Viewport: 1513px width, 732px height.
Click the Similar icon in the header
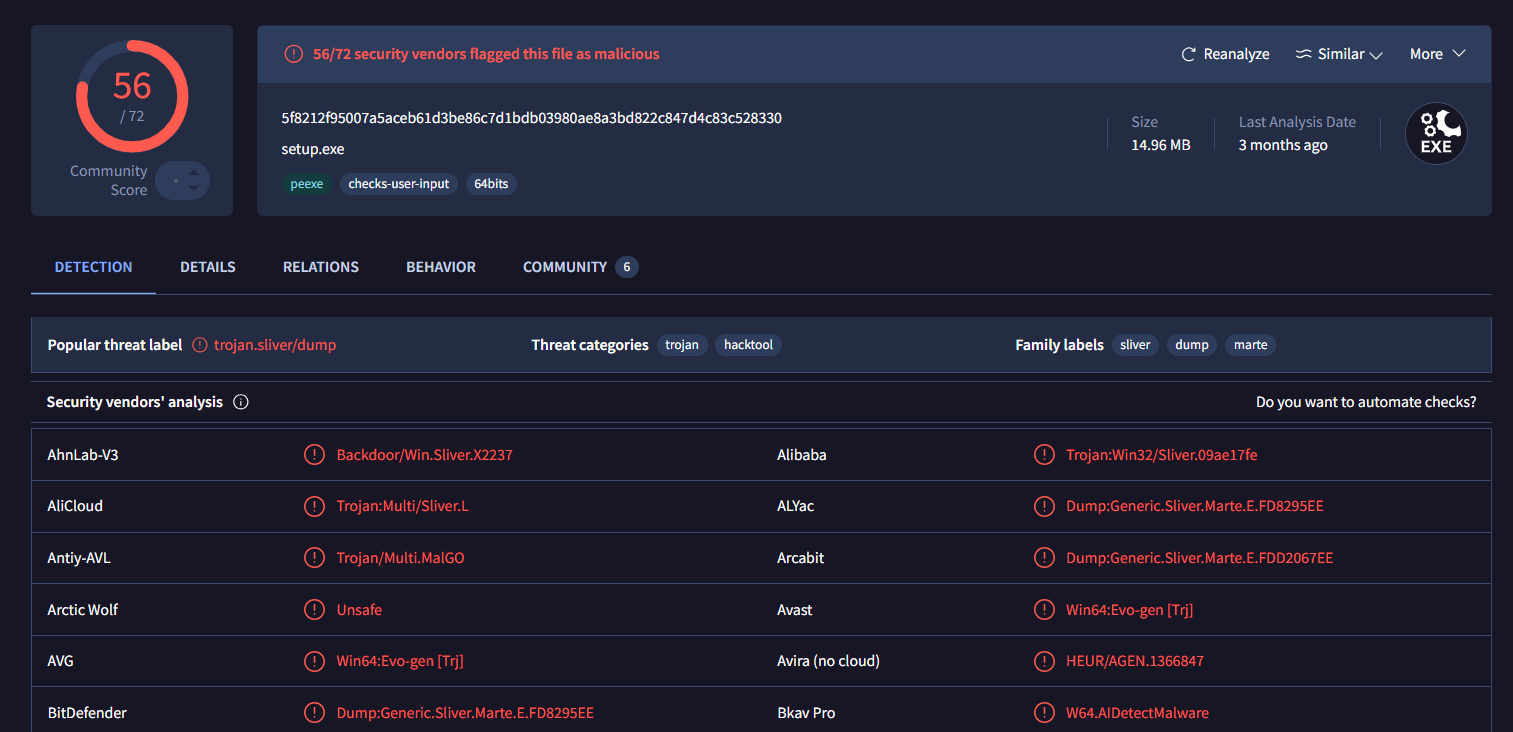click(x=1303, y=54)
